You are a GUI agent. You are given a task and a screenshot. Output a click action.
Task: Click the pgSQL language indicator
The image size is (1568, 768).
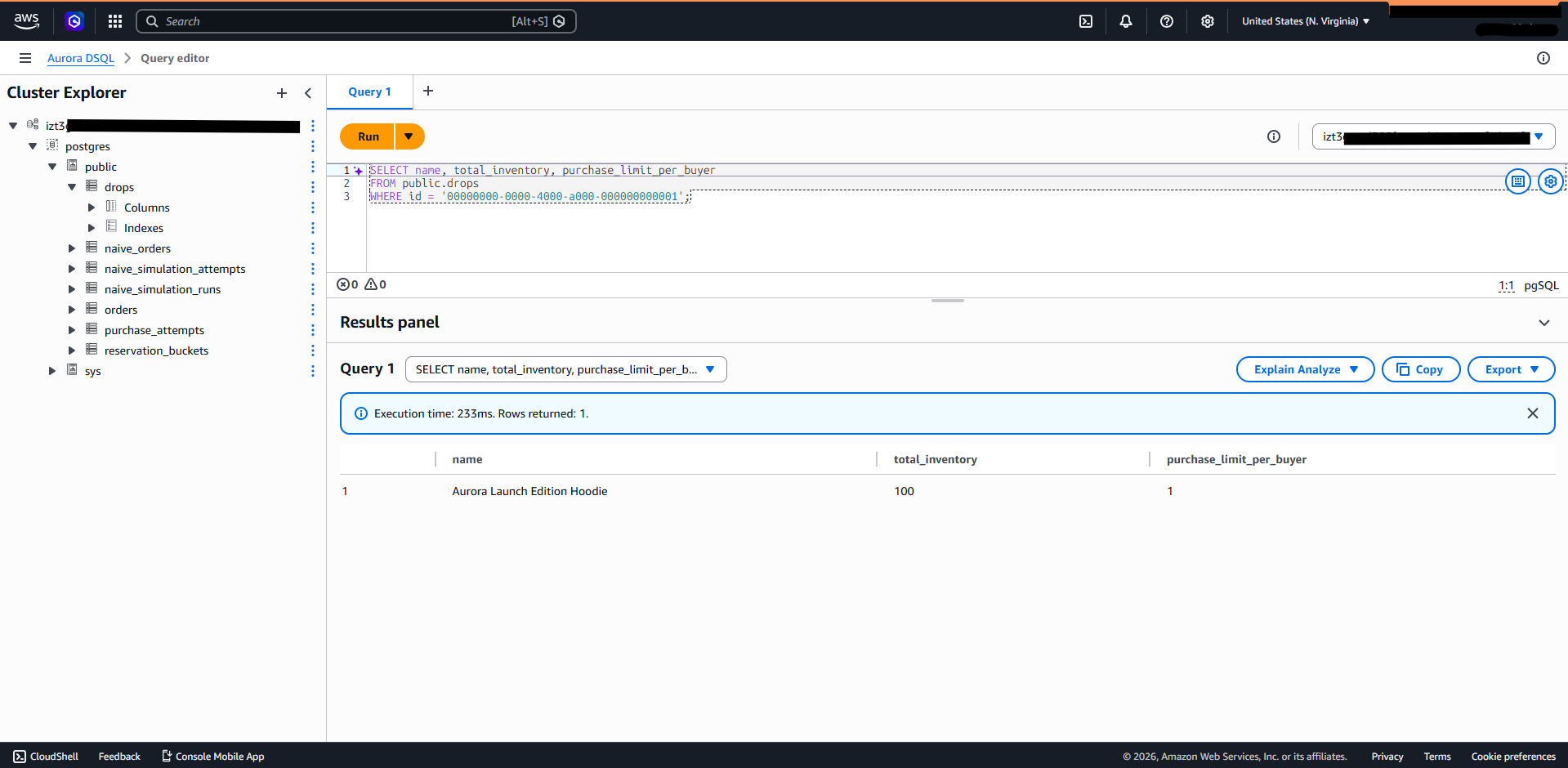pos(1542,285)
